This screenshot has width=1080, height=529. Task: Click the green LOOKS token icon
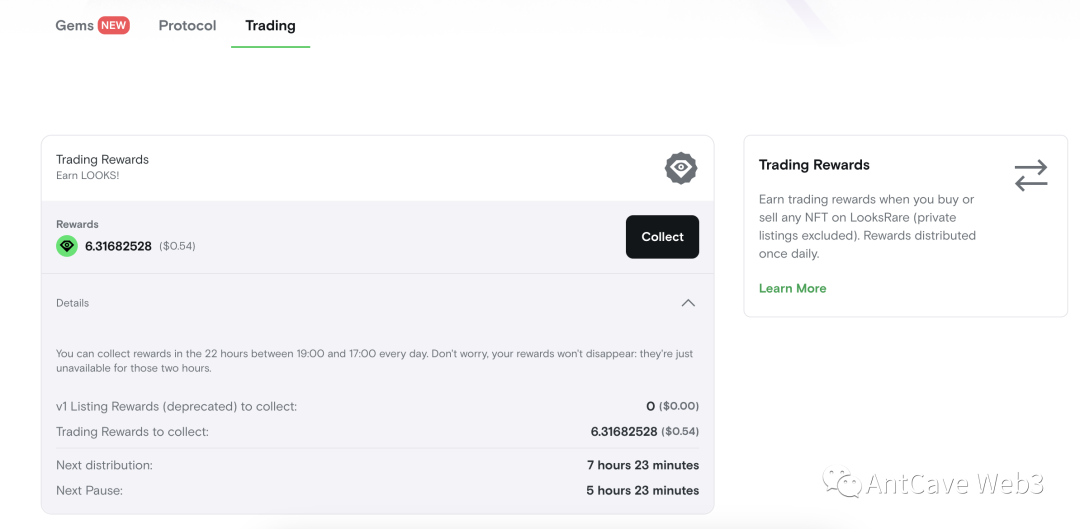point(67,246)
